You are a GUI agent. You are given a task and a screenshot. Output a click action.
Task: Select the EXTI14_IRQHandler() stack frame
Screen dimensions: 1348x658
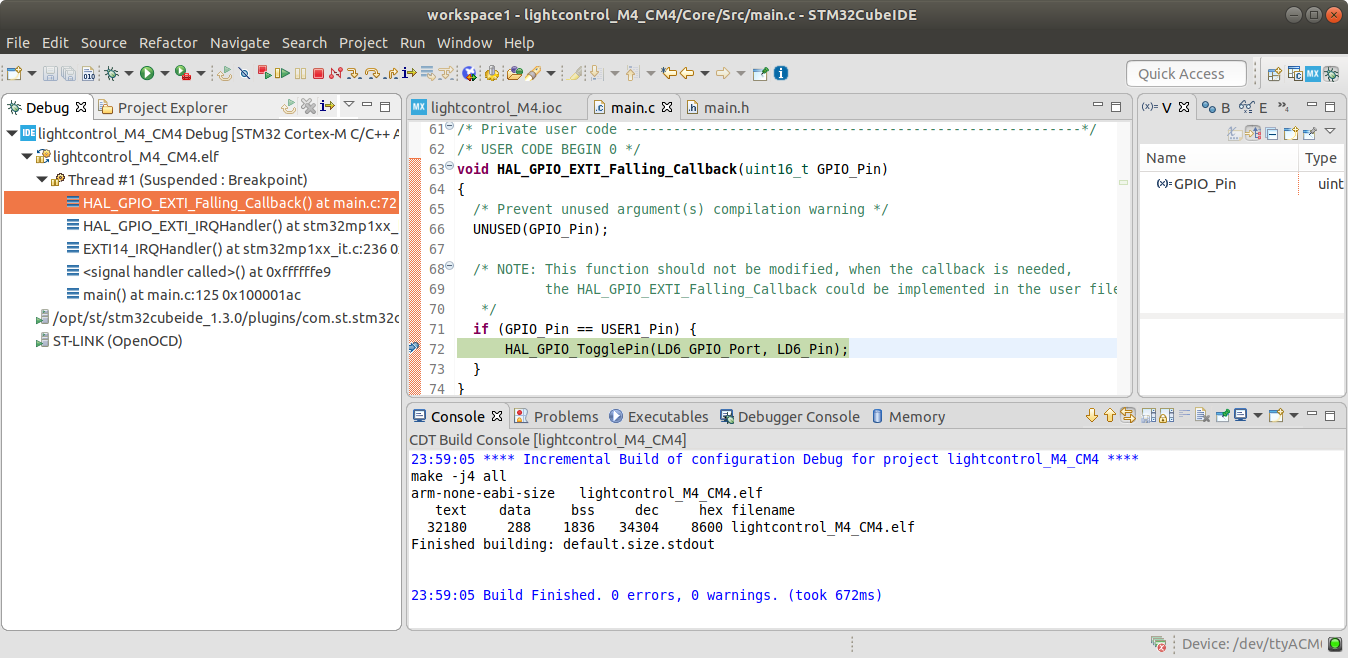click(232, 248)
